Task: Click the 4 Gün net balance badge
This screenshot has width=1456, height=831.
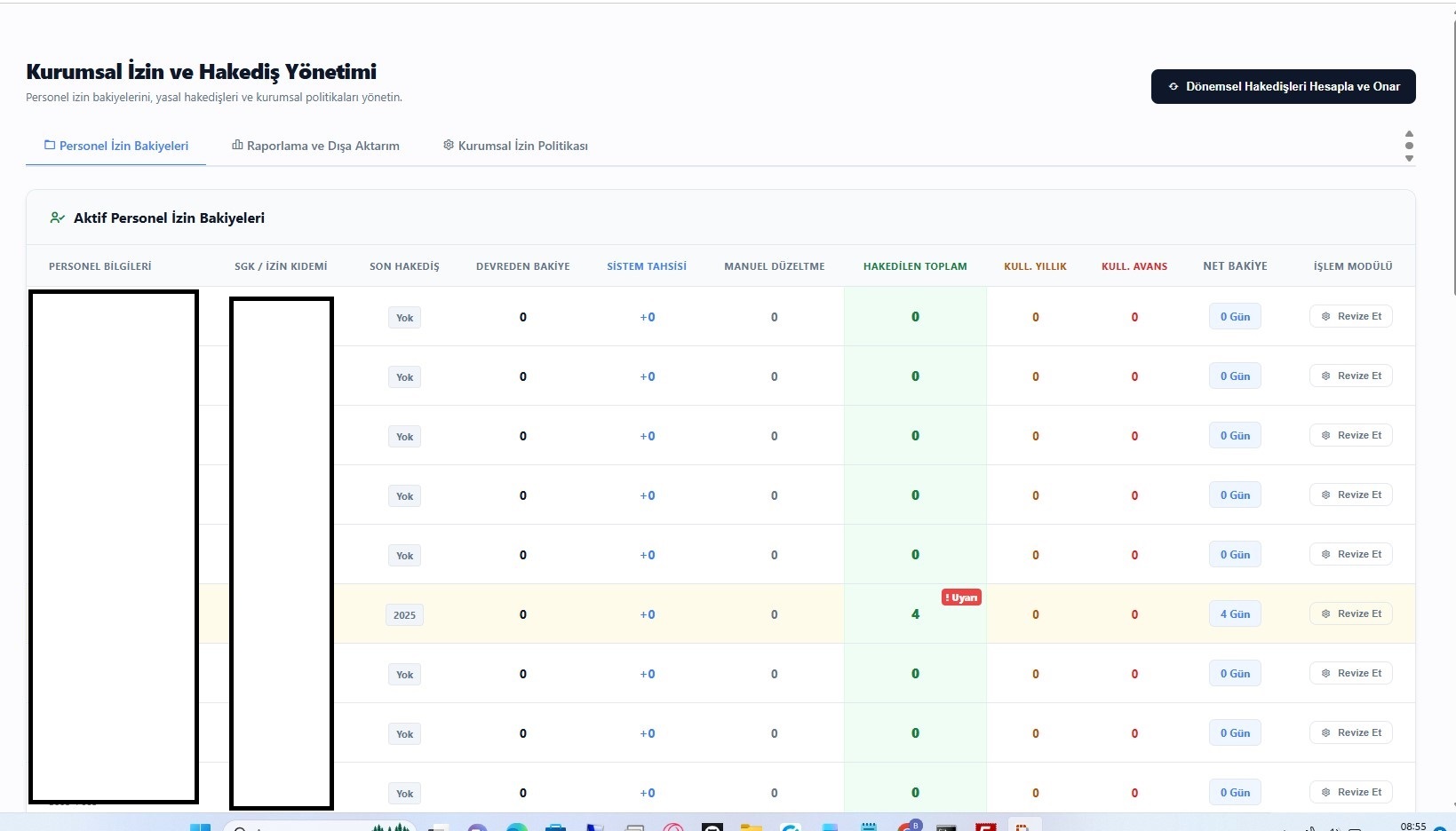Action: [x=1235, y=614]
